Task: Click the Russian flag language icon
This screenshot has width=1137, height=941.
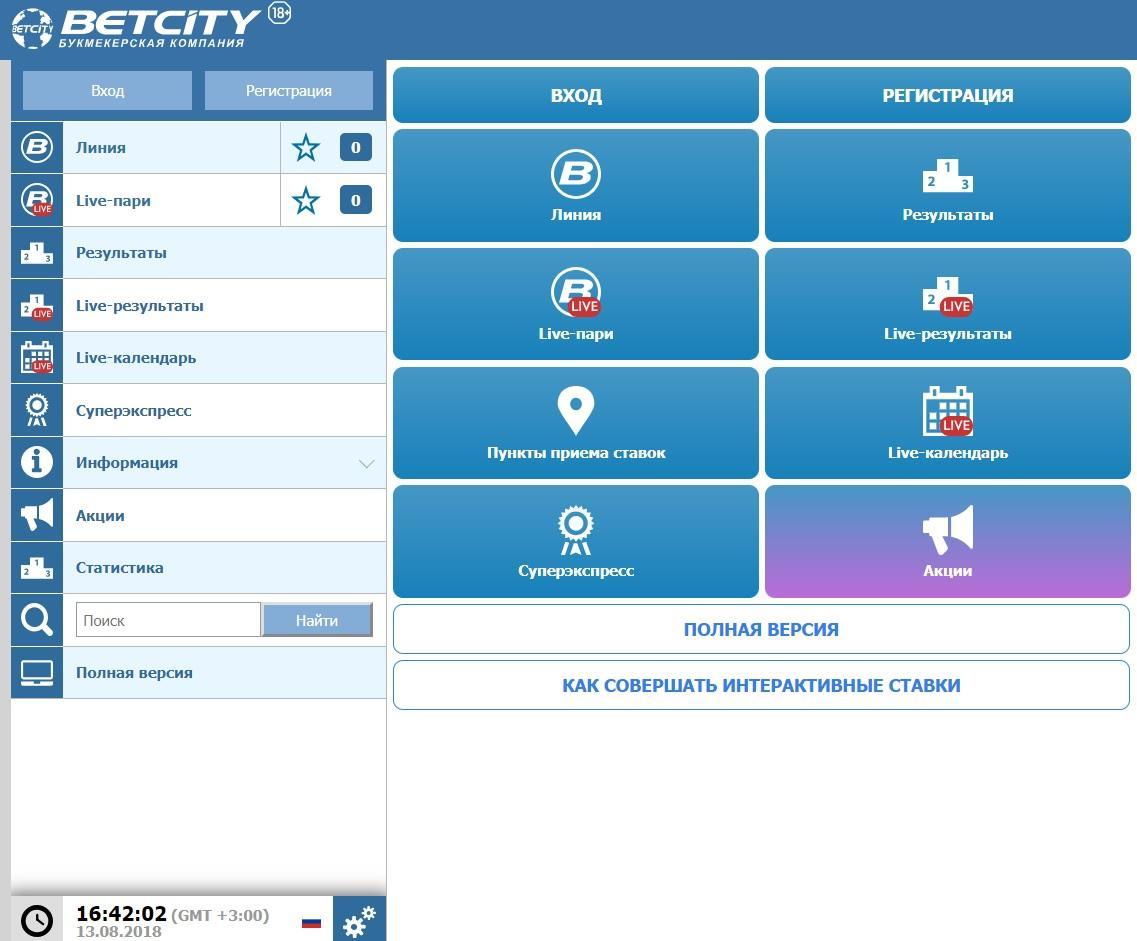Action: click(x=311, y=921)
